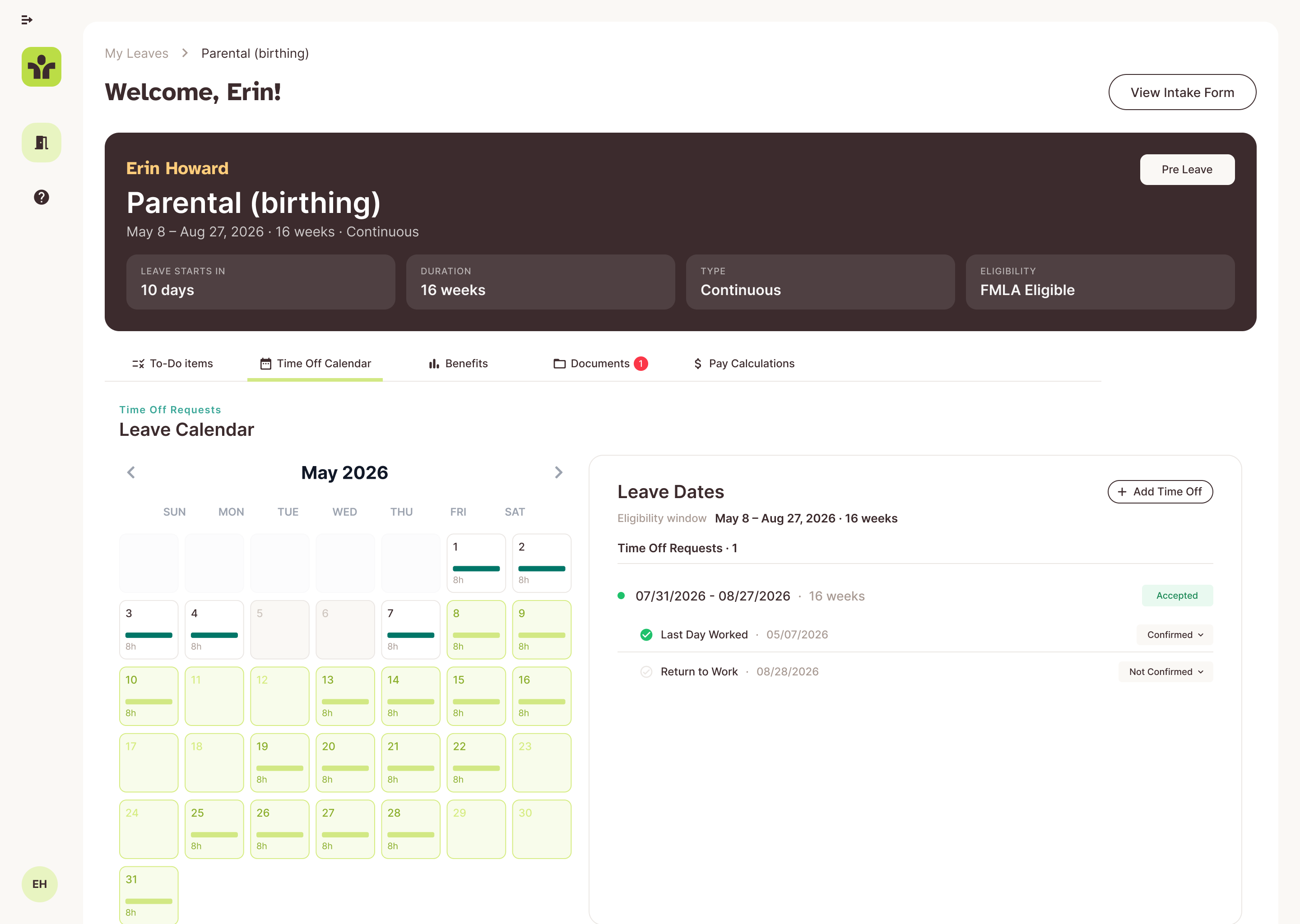Click the Pre Leave status button
The height and width of the screenshot is (924, 1300).
(1187, 170)
